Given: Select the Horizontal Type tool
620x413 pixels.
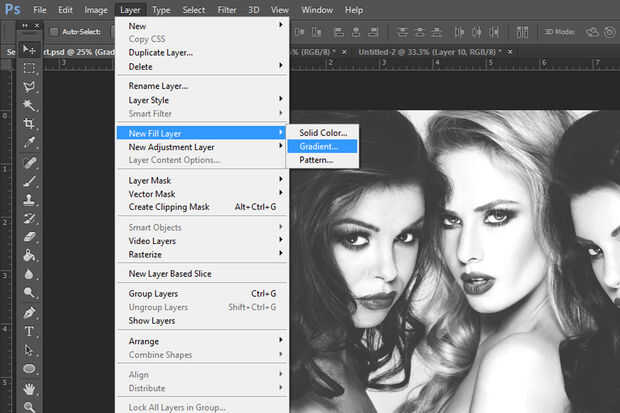Looking at the screenshot, I should (29, 331).
